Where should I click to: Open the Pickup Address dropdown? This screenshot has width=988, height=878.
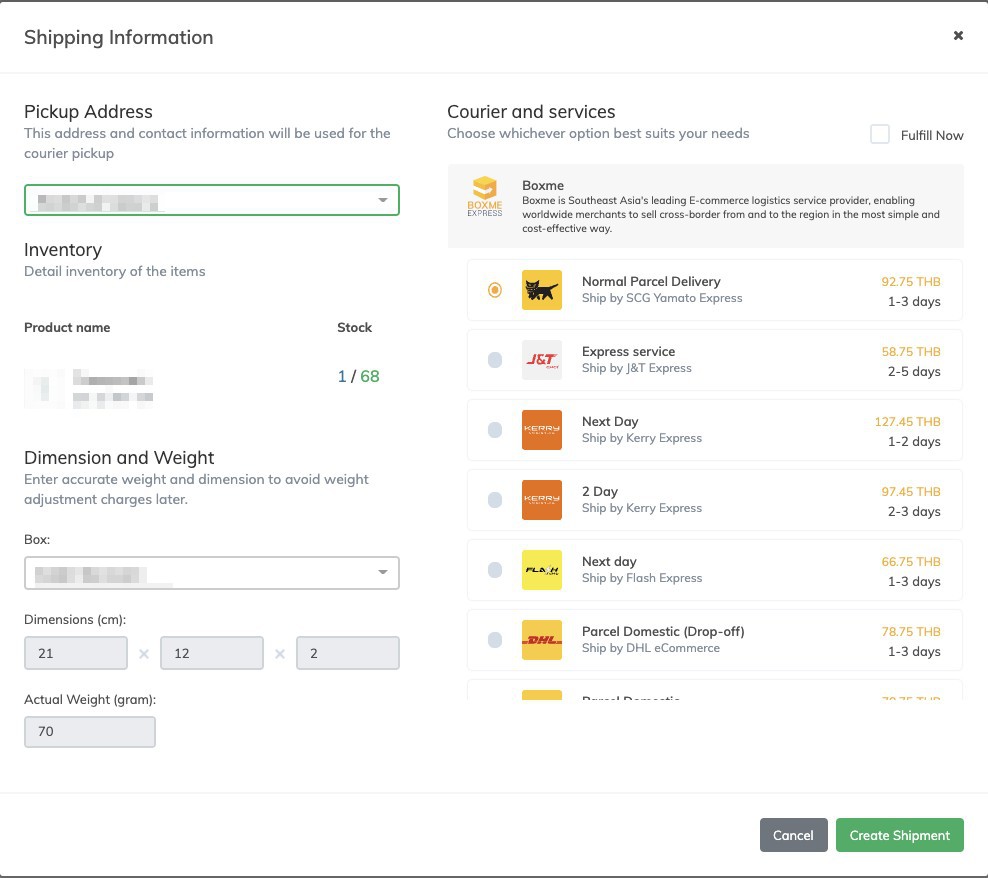point(212,200)
